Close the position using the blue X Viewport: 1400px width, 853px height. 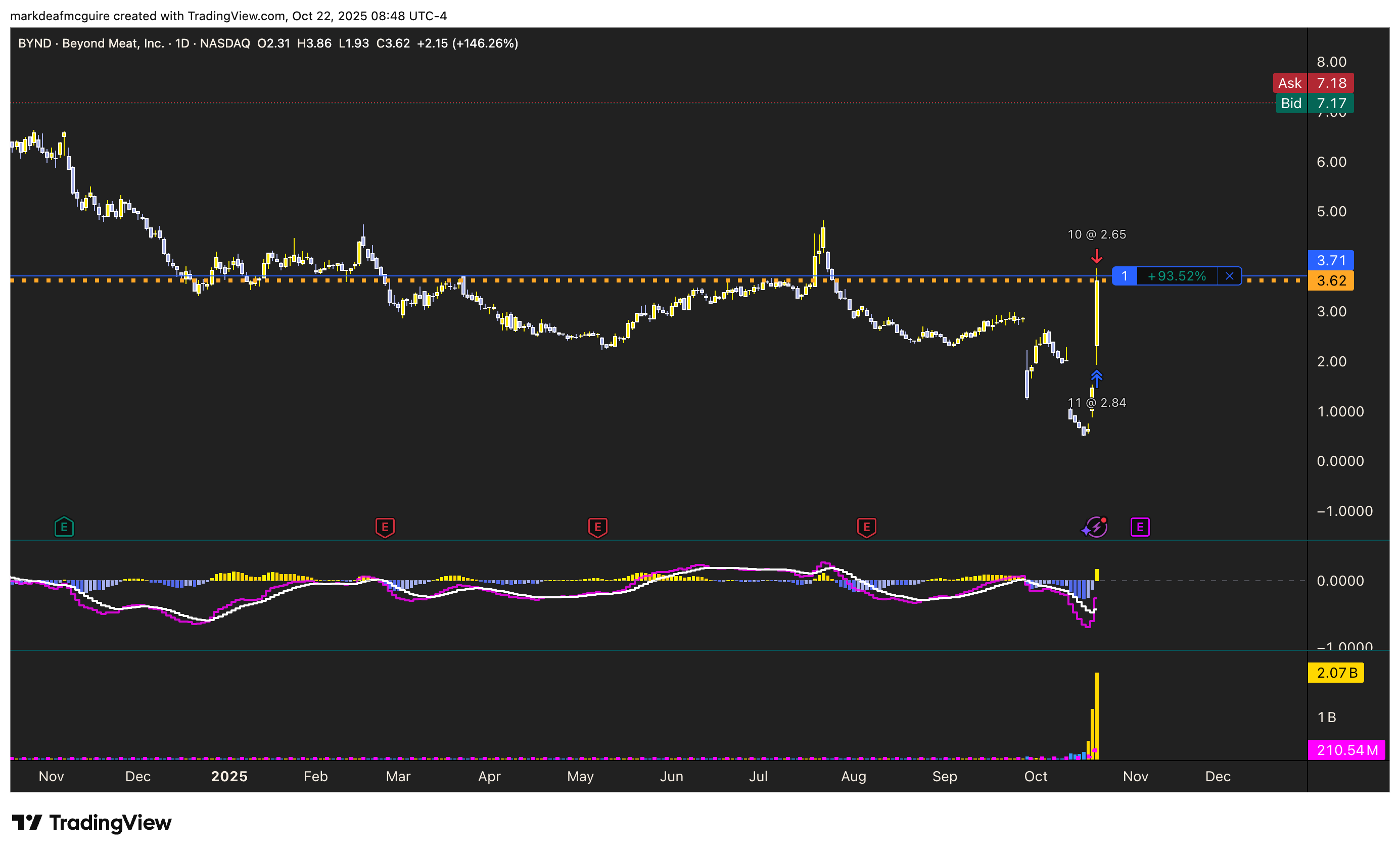[1229, 276]
